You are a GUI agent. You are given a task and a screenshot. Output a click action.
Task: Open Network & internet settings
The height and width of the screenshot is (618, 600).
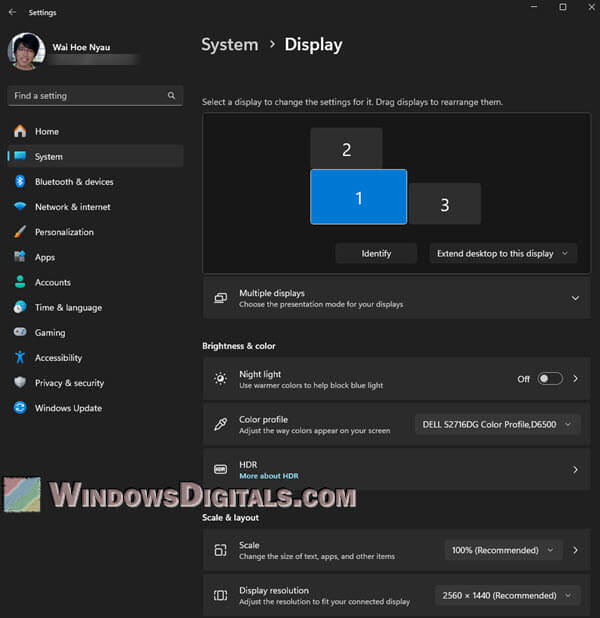pos(95,207)
